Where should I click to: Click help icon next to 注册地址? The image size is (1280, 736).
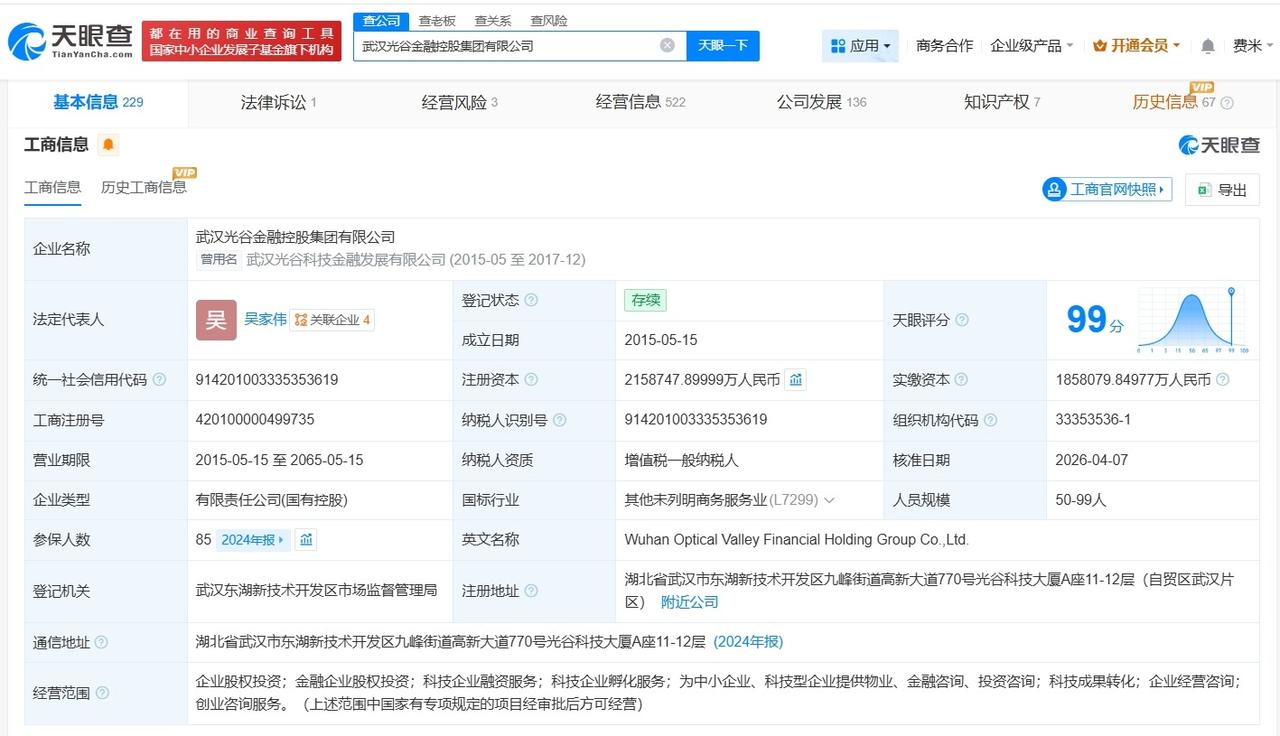pyautogui.click(x=531, y=591)
